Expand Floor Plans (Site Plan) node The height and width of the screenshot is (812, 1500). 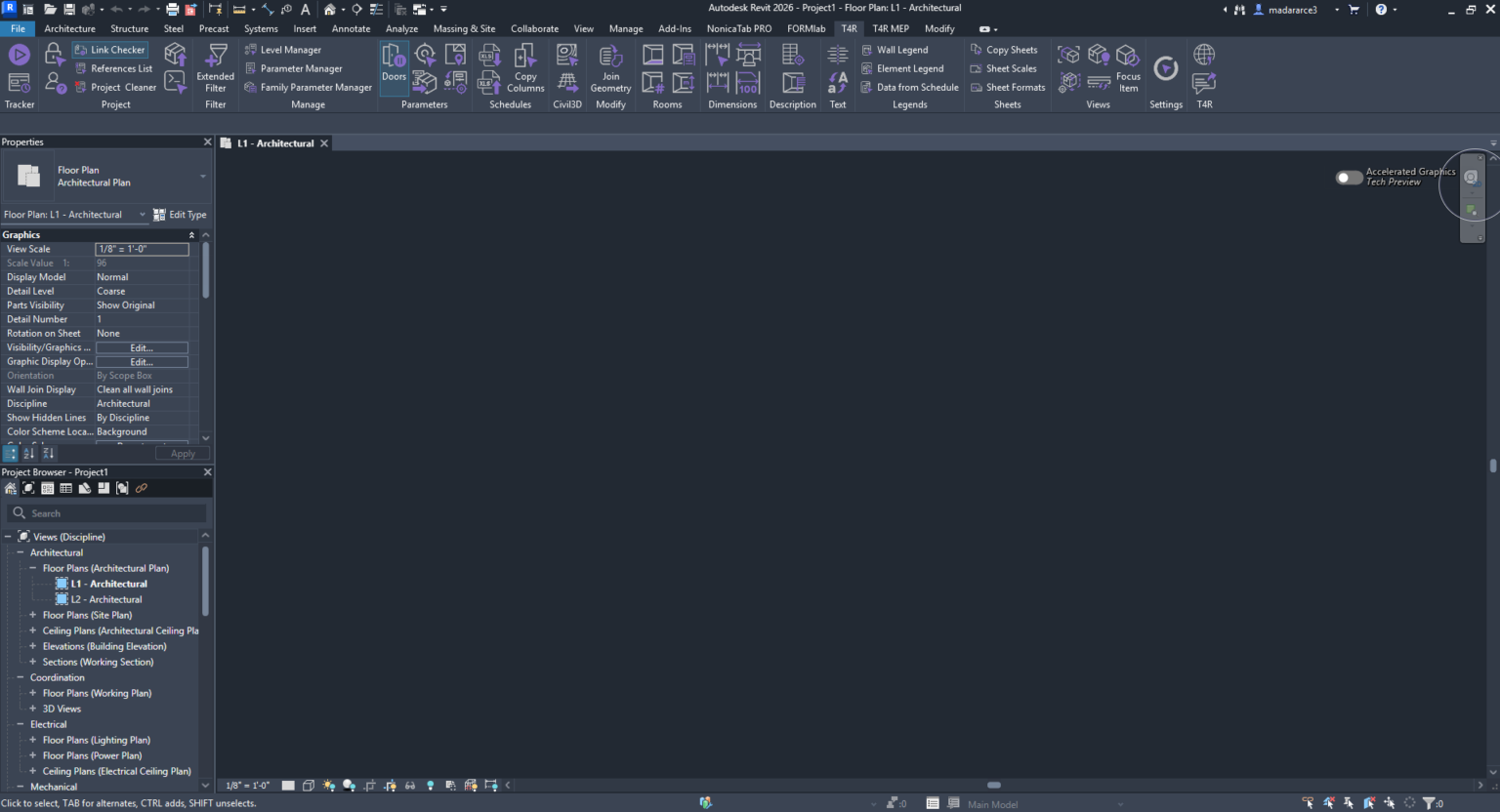click(x=33, y=615)
